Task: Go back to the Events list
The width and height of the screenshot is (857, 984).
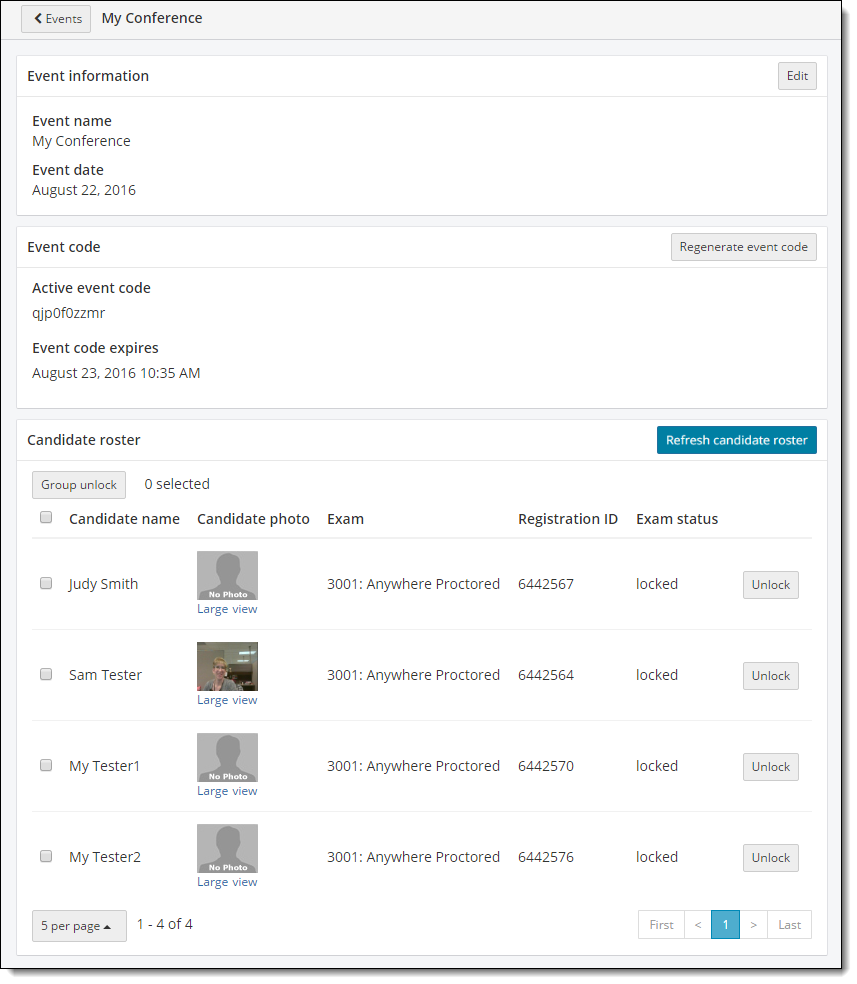Action: pyautogui.click(x=56, y=19)
